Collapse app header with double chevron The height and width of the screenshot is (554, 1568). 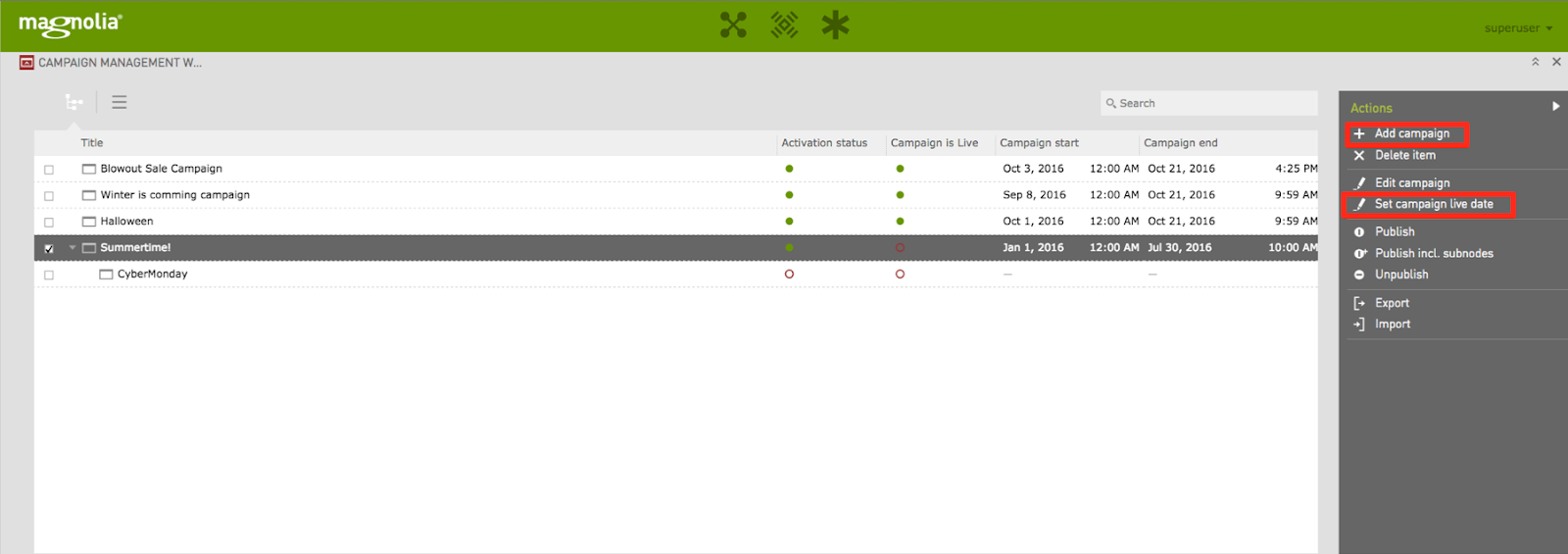point(1536,62)
